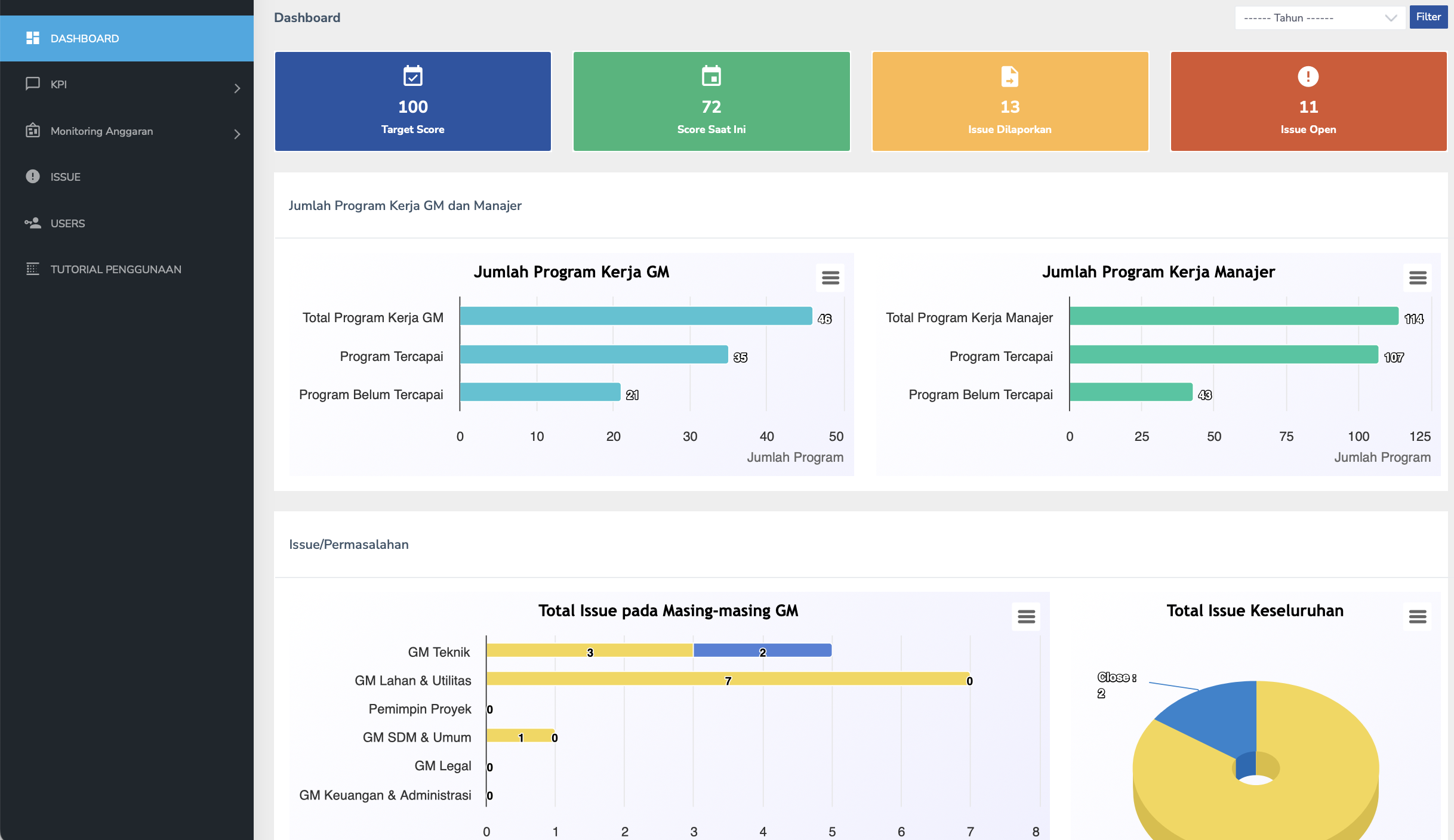
Task: Expand the KPI submenu chevron
Action: [x=237, y=88]
